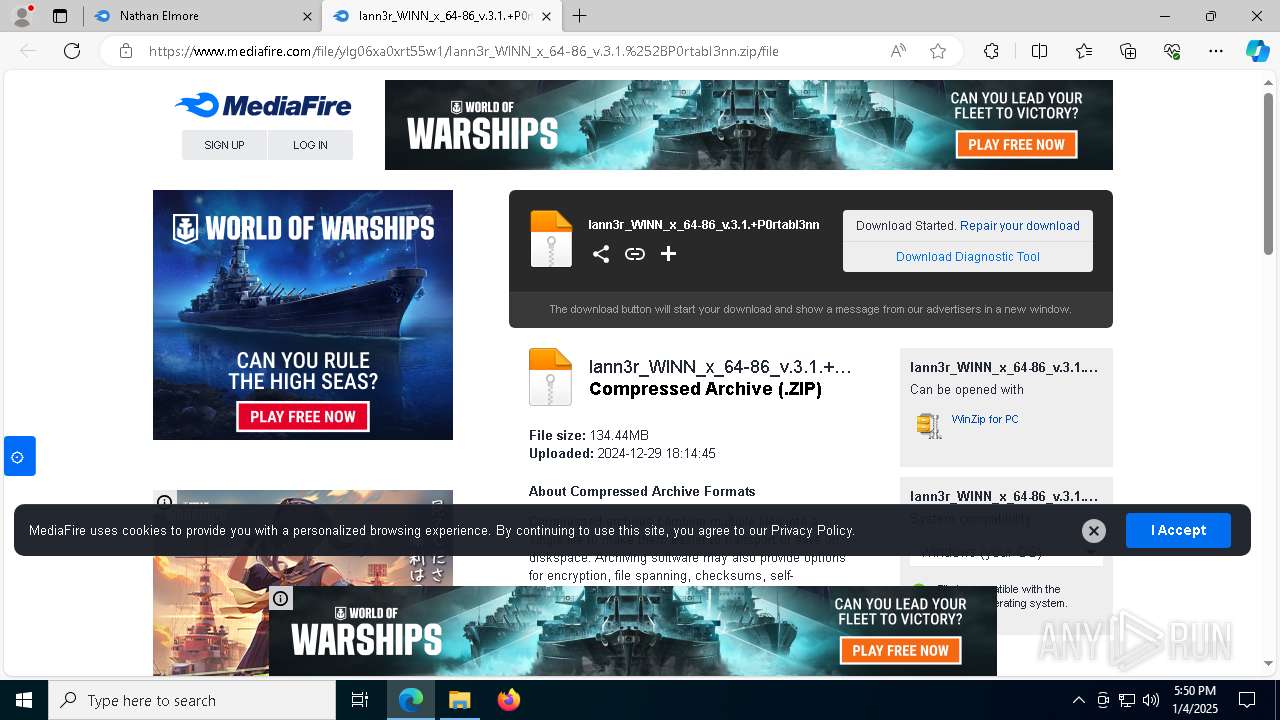This screenshot has height=720, width=1280.
Task: Open a new browser tab
Action: click(579, 16)
